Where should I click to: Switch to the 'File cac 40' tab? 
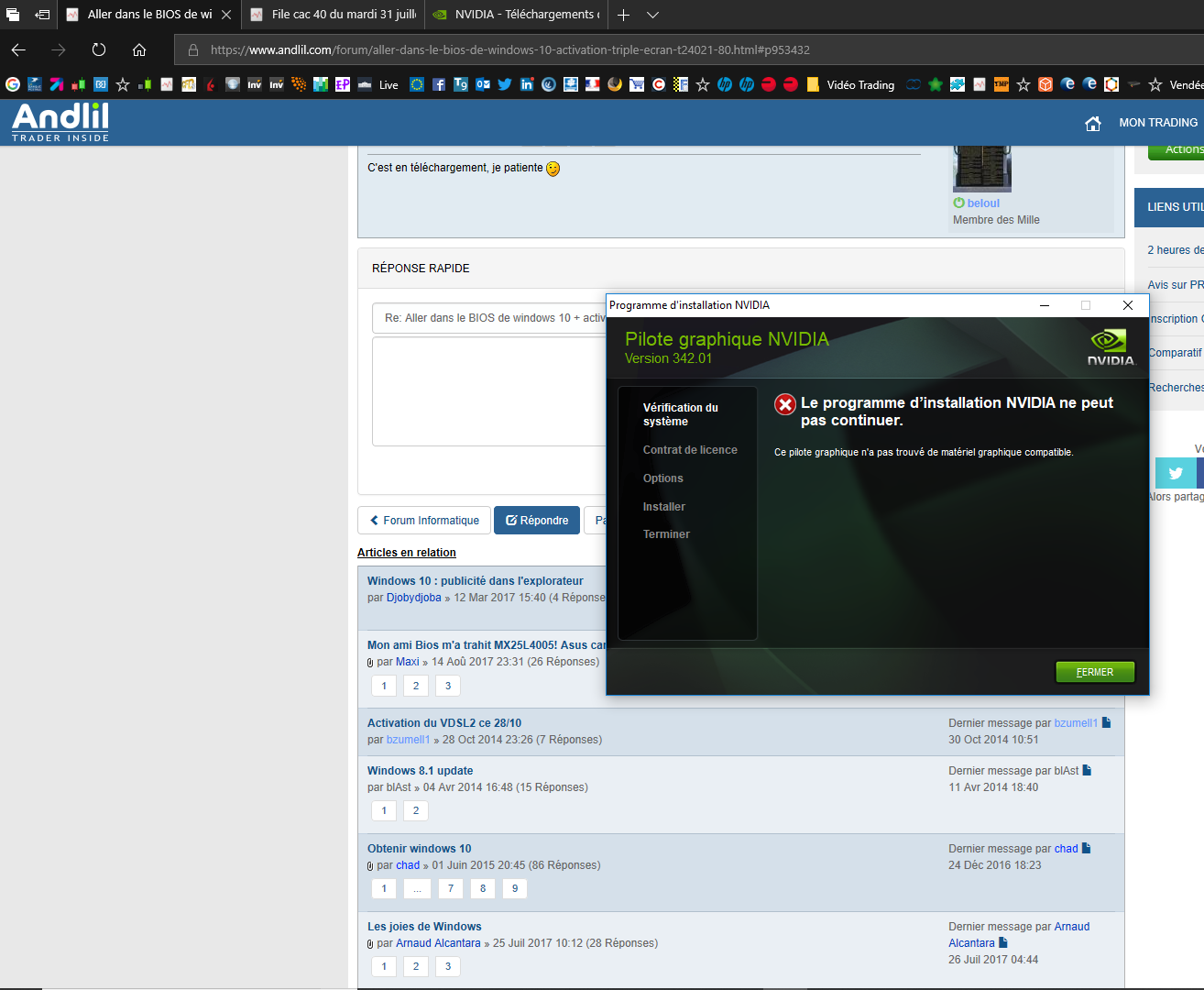point(334,15)
